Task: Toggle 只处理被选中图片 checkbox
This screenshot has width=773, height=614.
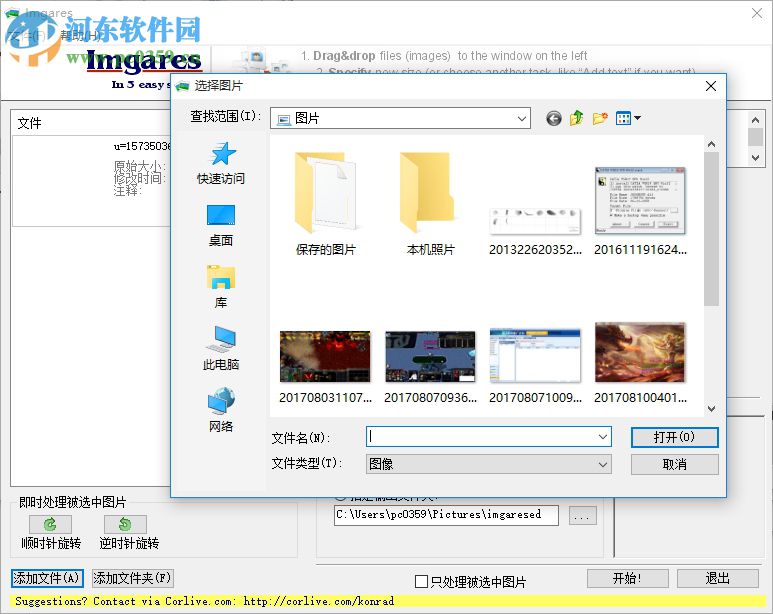Action: click(422, 582)
